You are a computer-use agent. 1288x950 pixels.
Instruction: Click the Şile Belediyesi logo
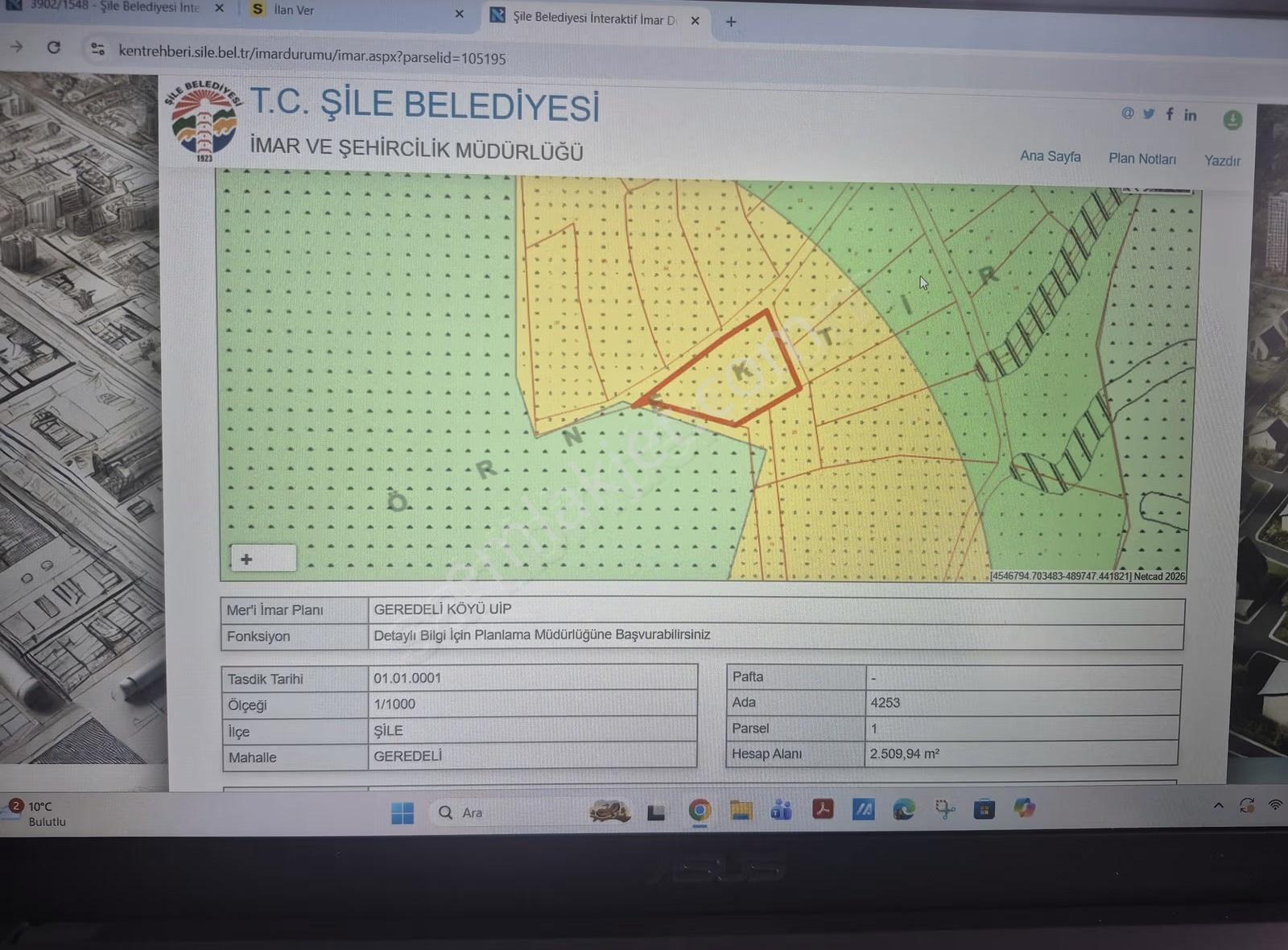[204, 121]
